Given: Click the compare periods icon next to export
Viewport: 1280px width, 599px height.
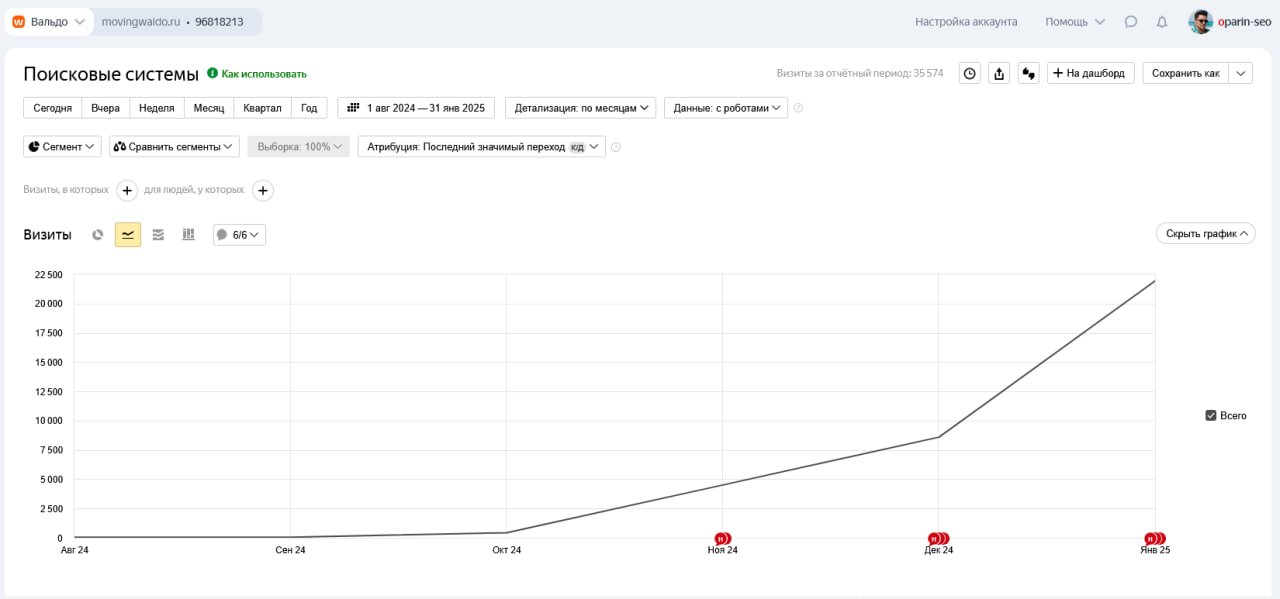Looking at the screenshot, I should click(1029, 73).
